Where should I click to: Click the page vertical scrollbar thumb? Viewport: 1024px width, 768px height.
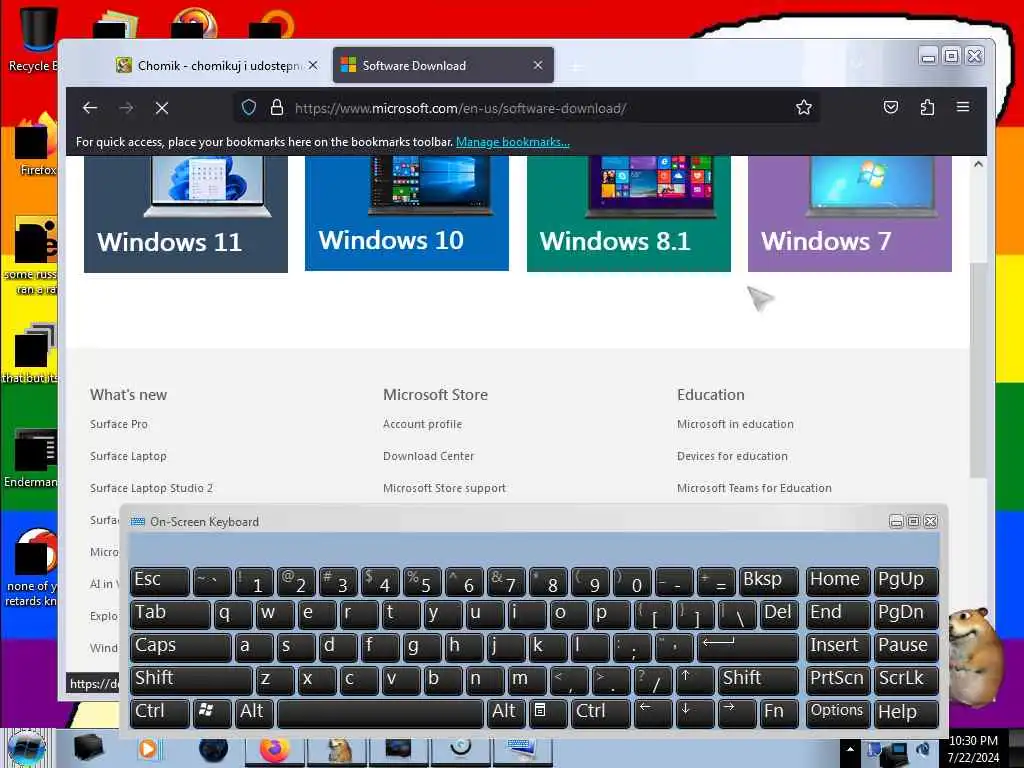pos(978,370)
